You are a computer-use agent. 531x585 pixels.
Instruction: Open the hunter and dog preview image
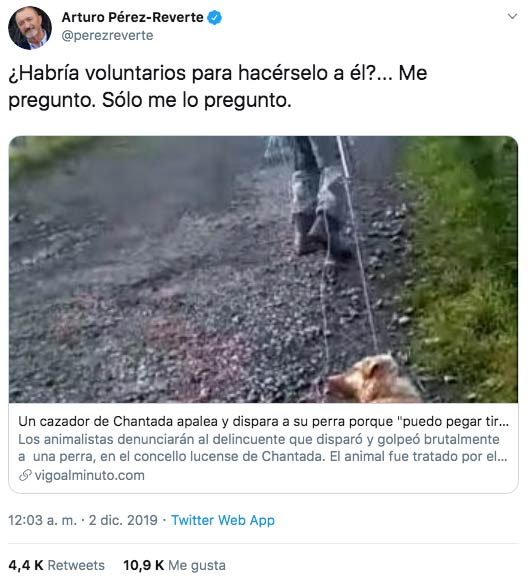coord(263,269)
